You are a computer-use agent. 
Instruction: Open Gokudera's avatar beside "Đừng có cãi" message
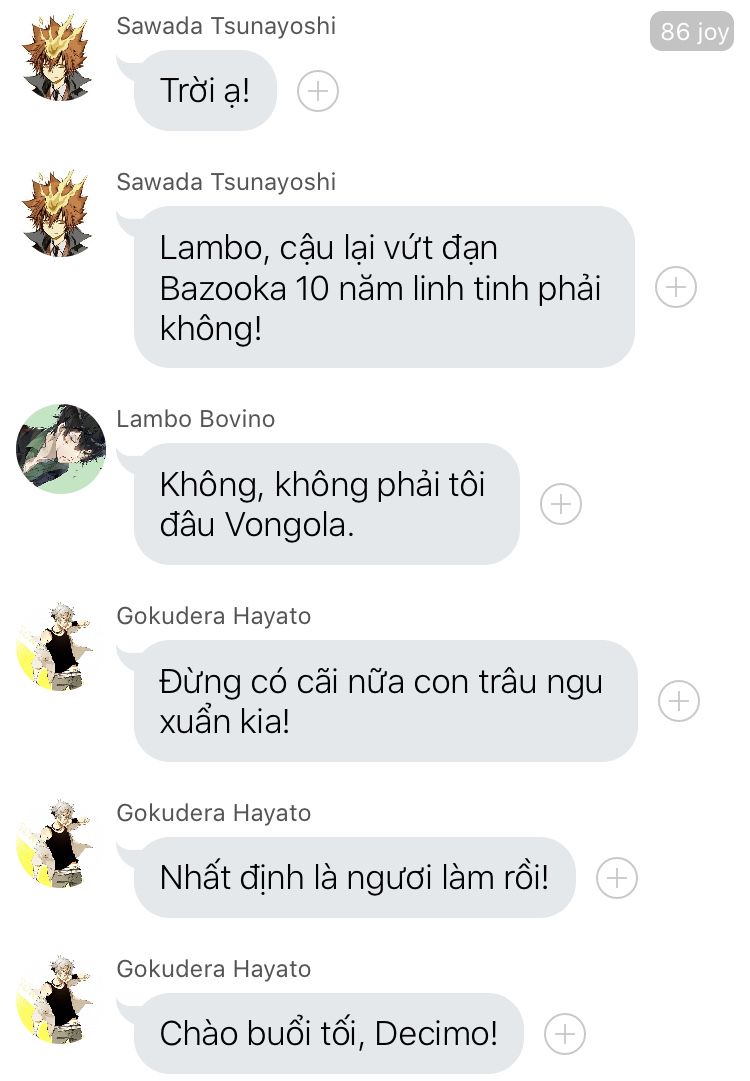(55, 646)
